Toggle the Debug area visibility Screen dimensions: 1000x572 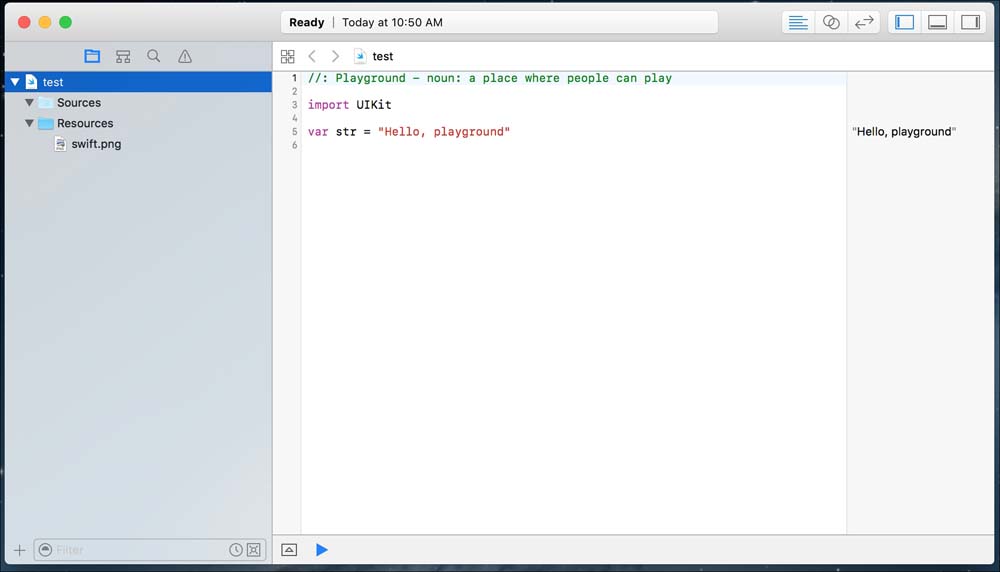pos(937,22)
